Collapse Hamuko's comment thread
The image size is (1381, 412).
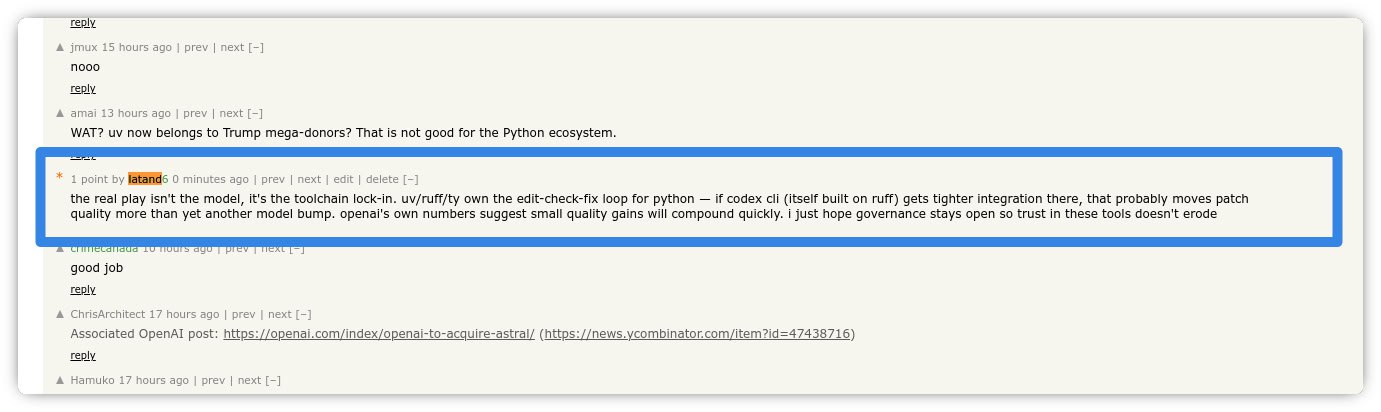[x=273, y=380]
